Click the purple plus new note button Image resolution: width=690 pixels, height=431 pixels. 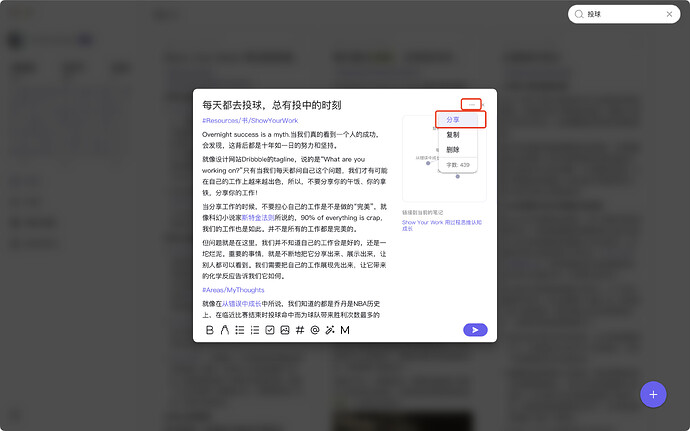pyautogui.click(x=653, y=394)
